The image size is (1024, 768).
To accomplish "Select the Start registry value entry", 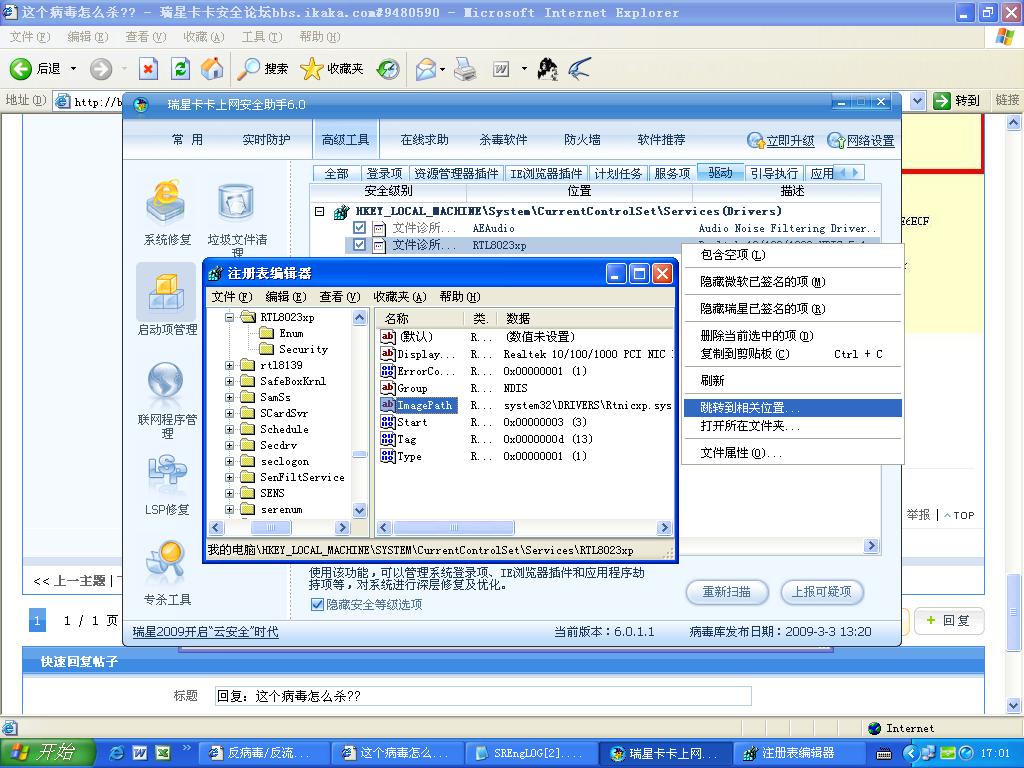I will 411,422.
